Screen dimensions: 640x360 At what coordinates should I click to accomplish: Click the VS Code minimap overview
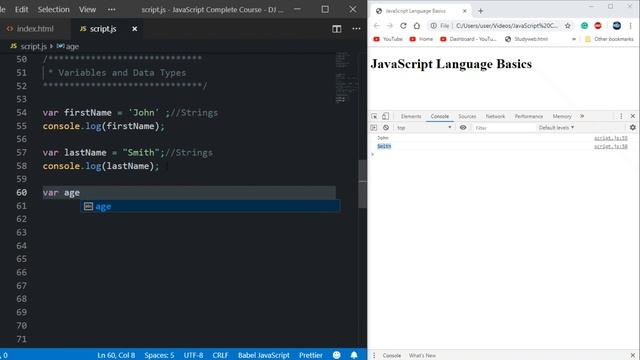coord(347,78)
